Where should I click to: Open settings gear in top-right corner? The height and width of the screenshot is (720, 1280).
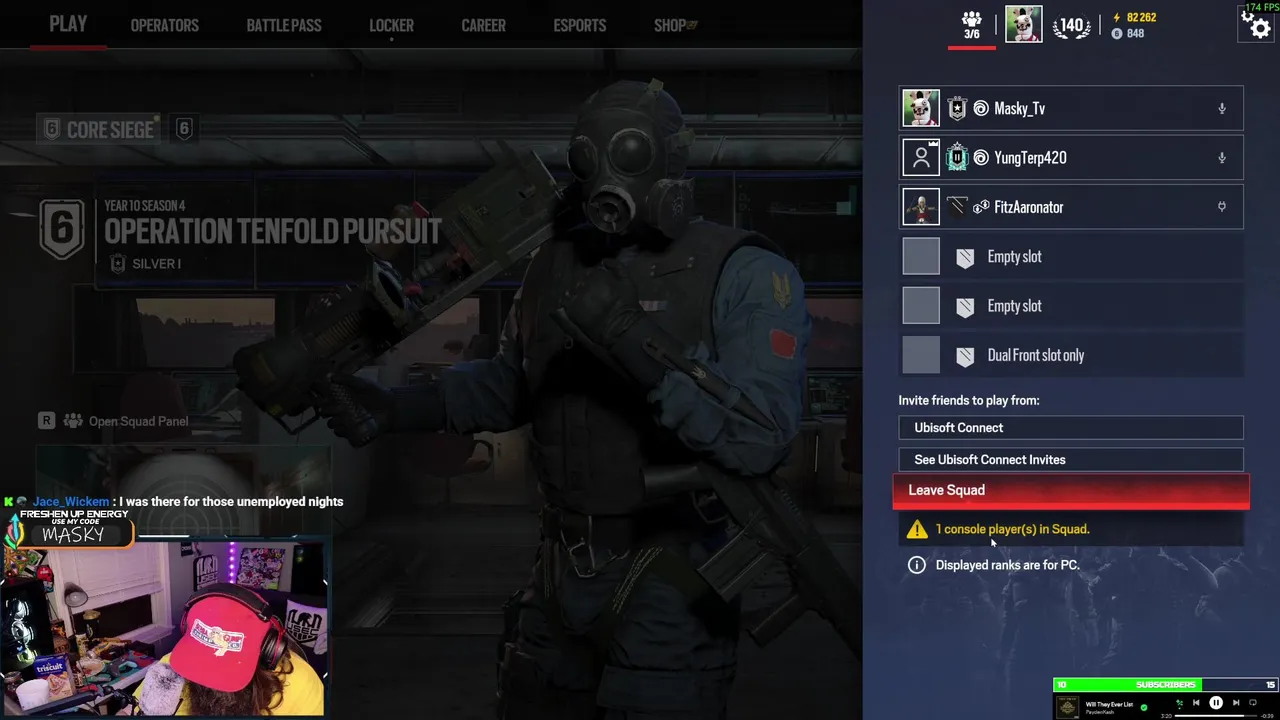(x=1258, y=25)
